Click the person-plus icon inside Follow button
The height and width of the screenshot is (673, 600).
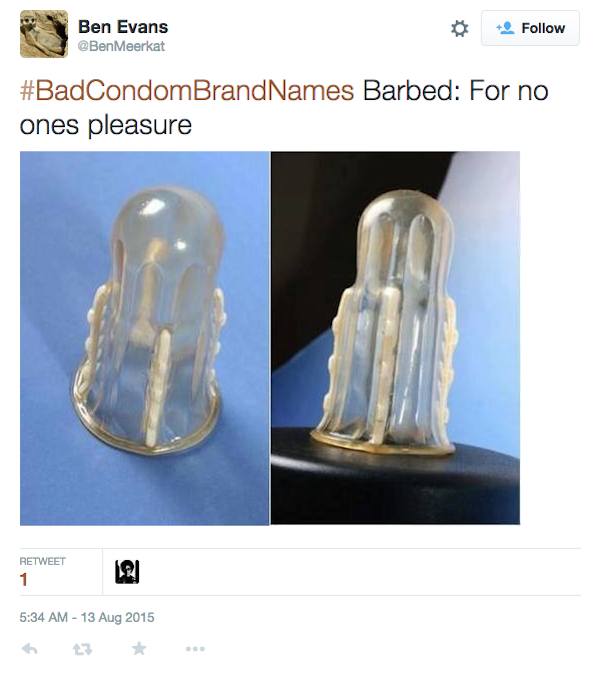(505, 28)
